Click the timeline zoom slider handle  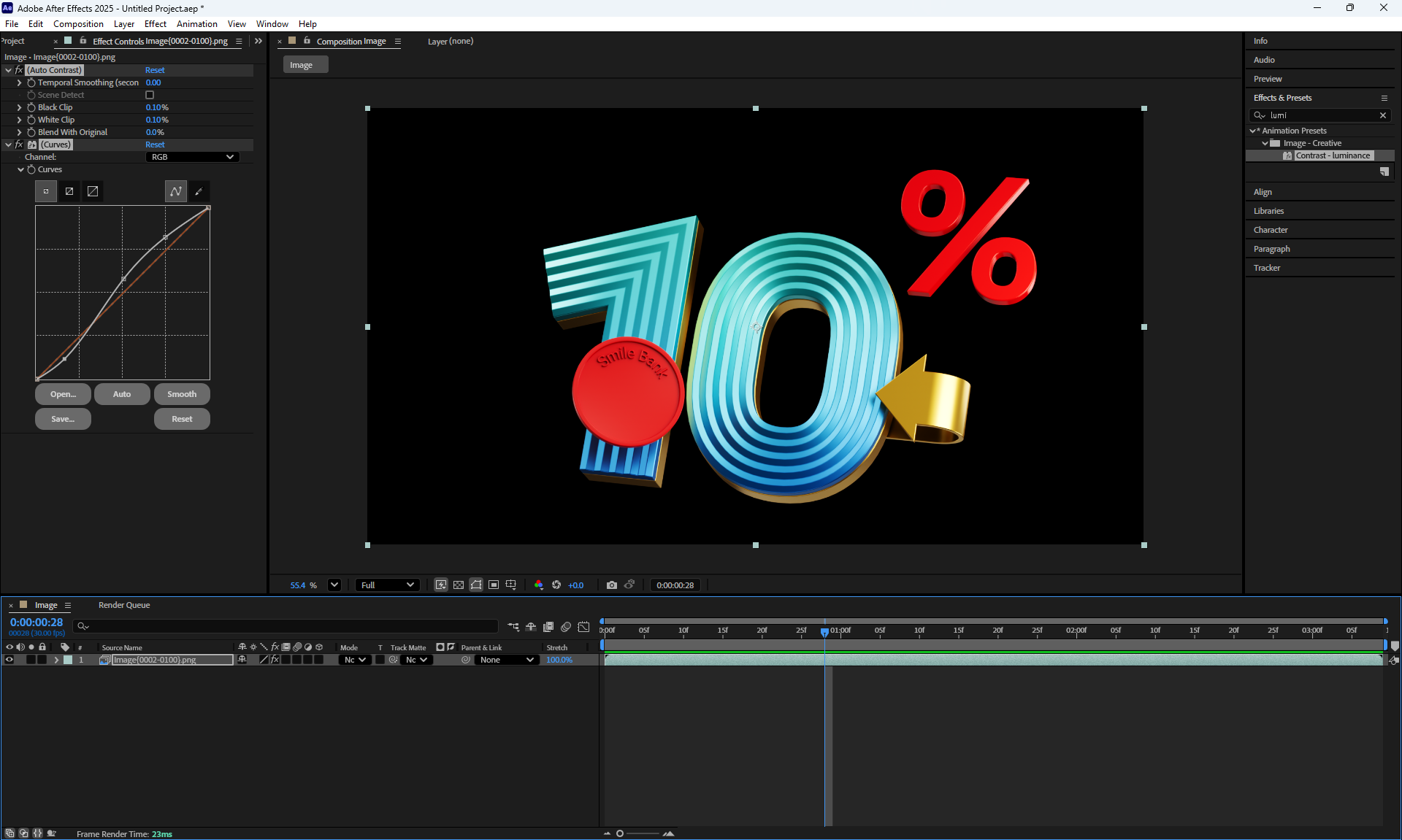[620, 833]
